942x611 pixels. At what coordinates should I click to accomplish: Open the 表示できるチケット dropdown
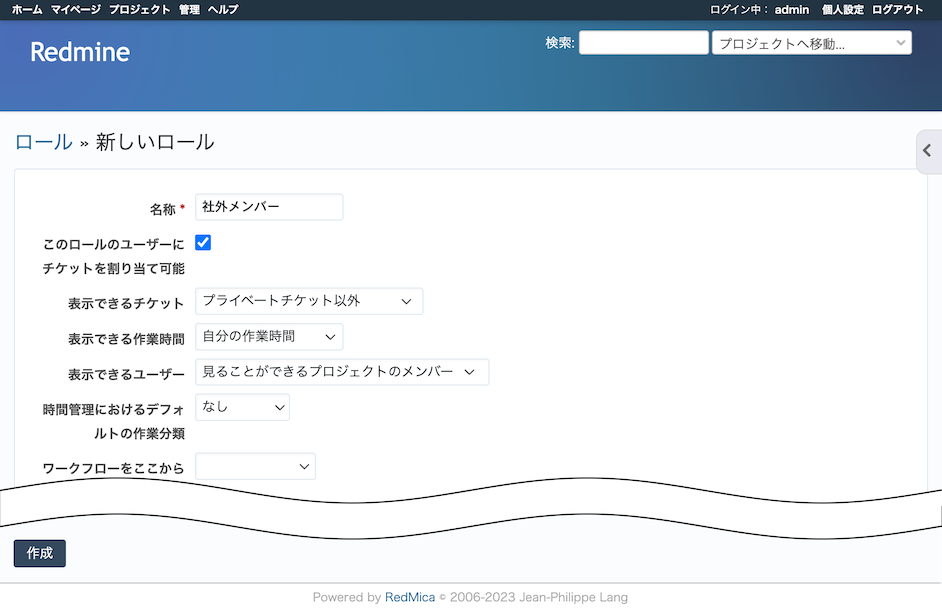pyautogui.click(x=309, y=301)
